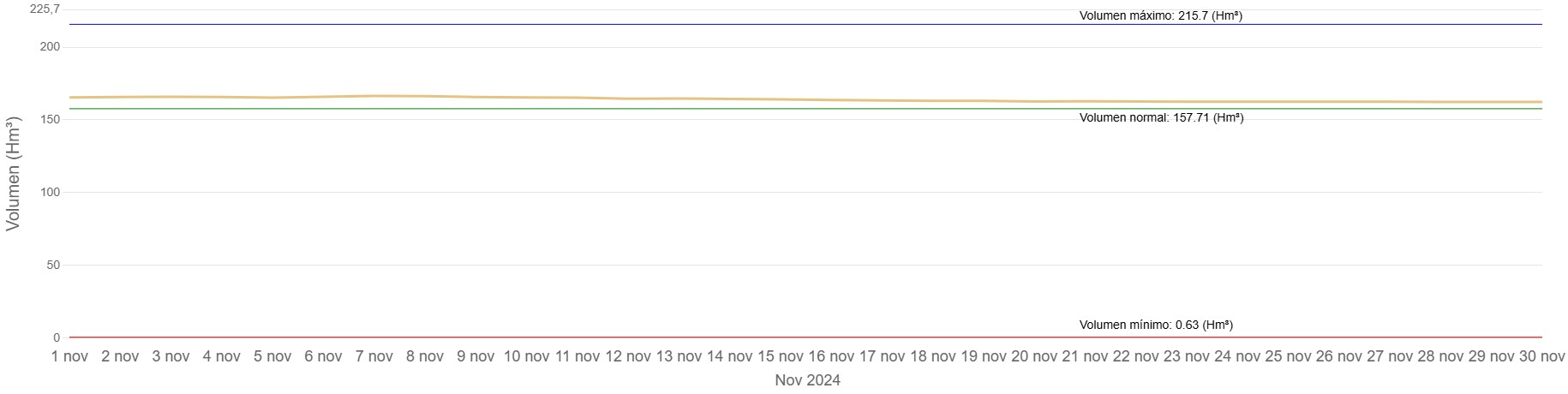Select the '30 nov' x-axis label
This screenshot has height=394, width=1568.
tap(1541, 356)
